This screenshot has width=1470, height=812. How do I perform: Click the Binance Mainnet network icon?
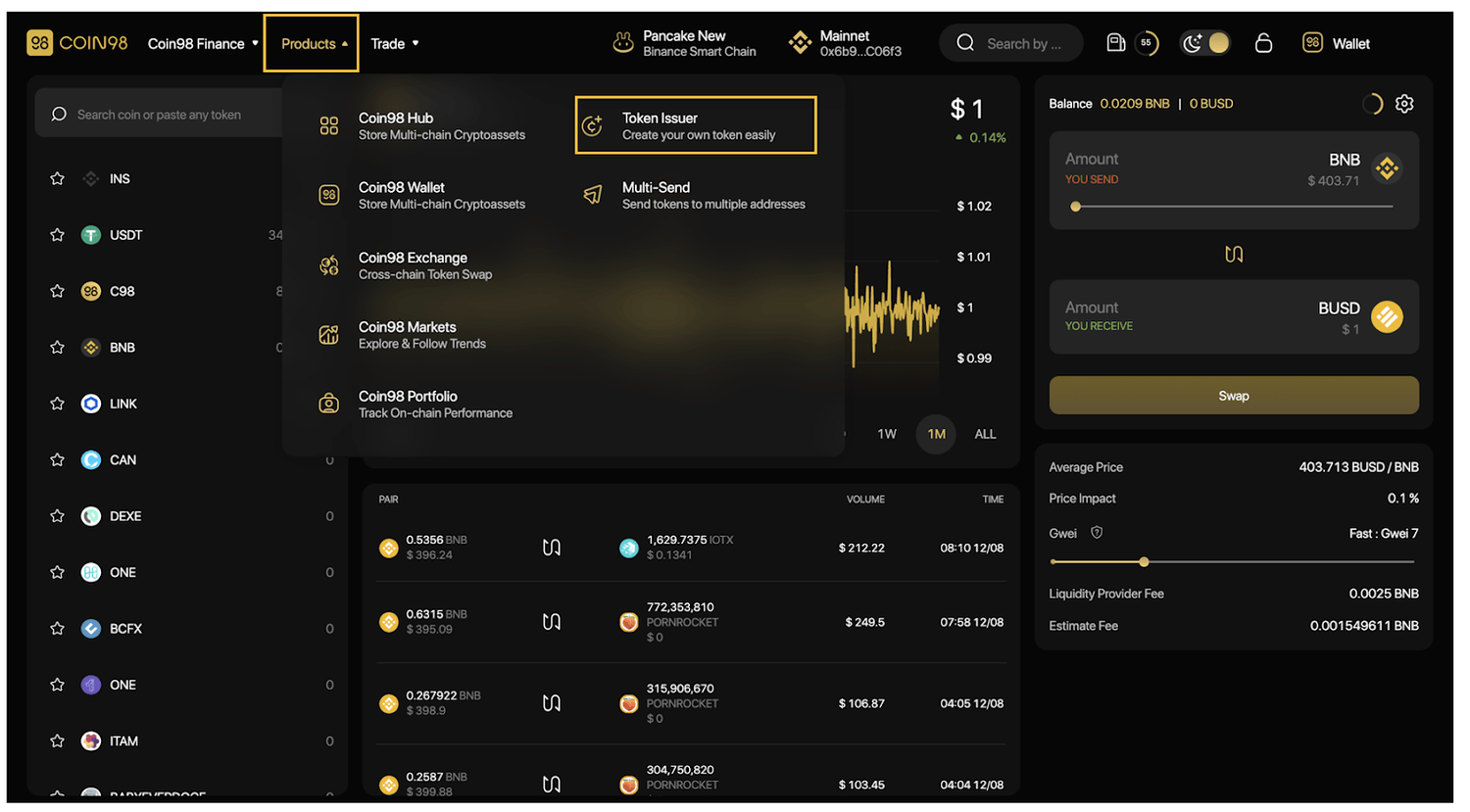(801, 43)
